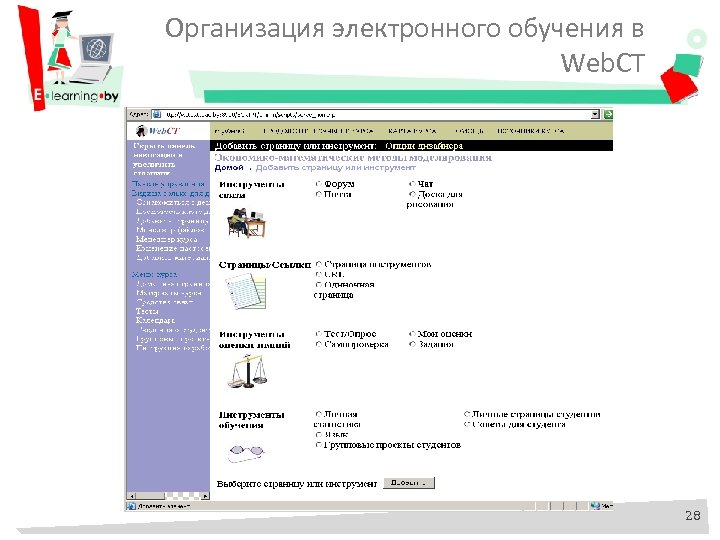Select the Мои оценки radio button
This screenshot has height=540, width=720.
(x=412, y=334)
